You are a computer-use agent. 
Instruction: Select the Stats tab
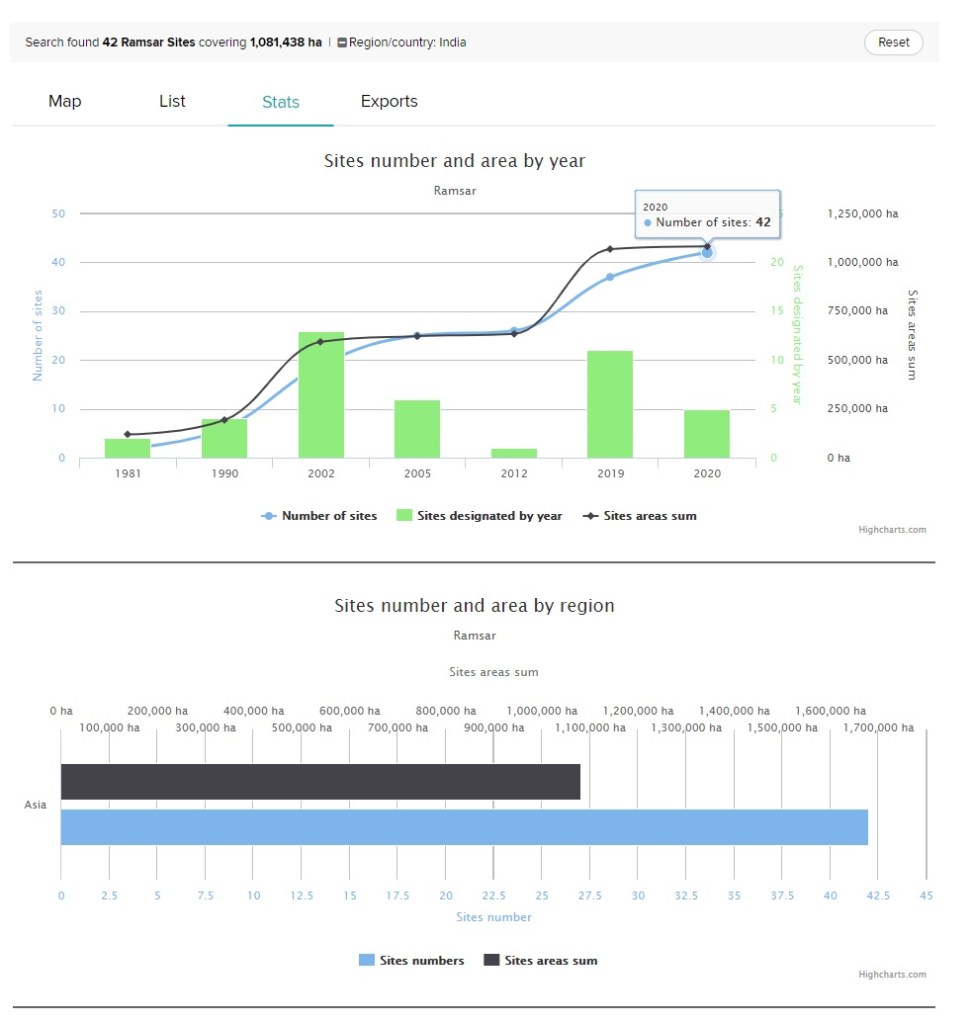[x=280, y=102]
